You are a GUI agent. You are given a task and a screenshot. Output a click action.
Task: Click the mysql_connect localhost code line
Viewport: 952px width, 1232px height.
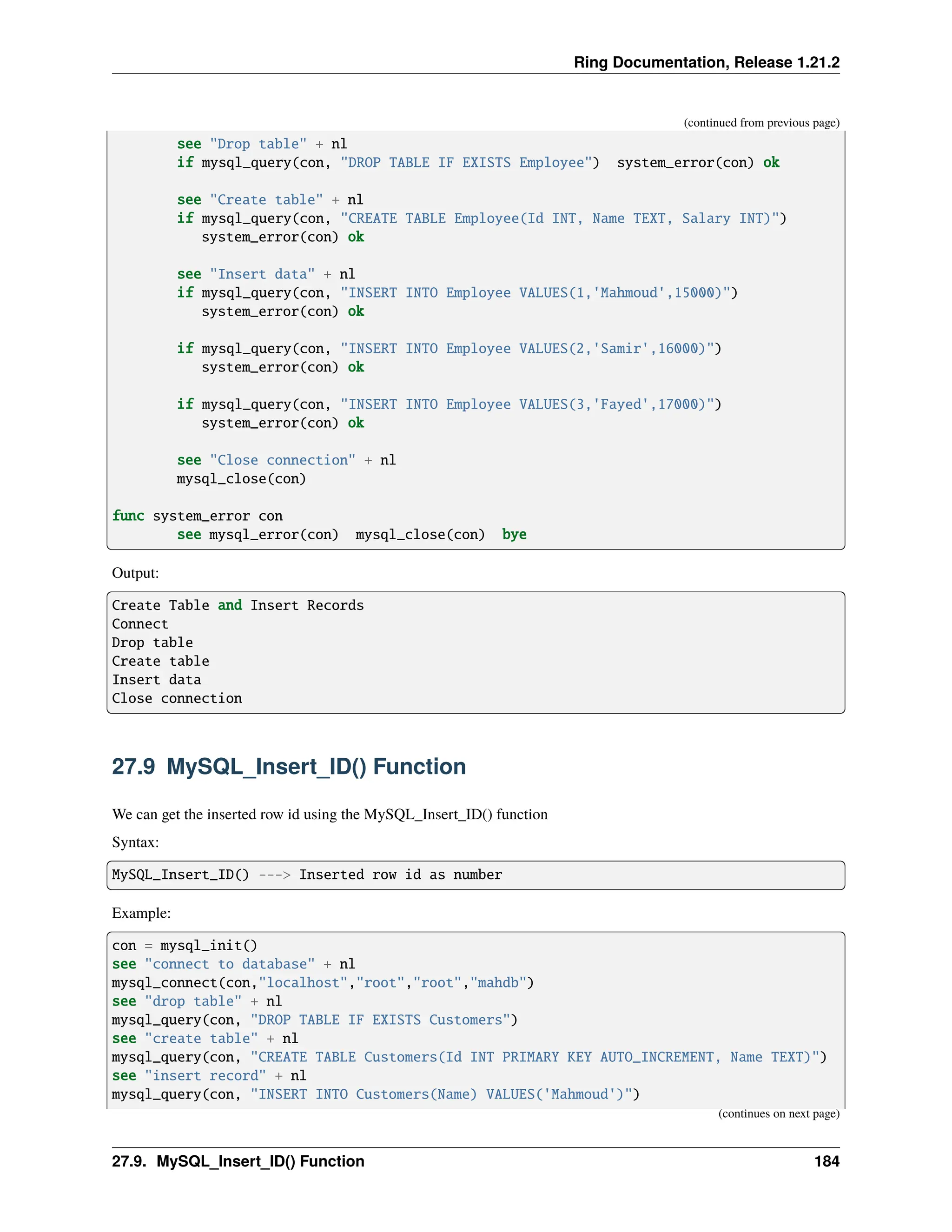[322, 983]
